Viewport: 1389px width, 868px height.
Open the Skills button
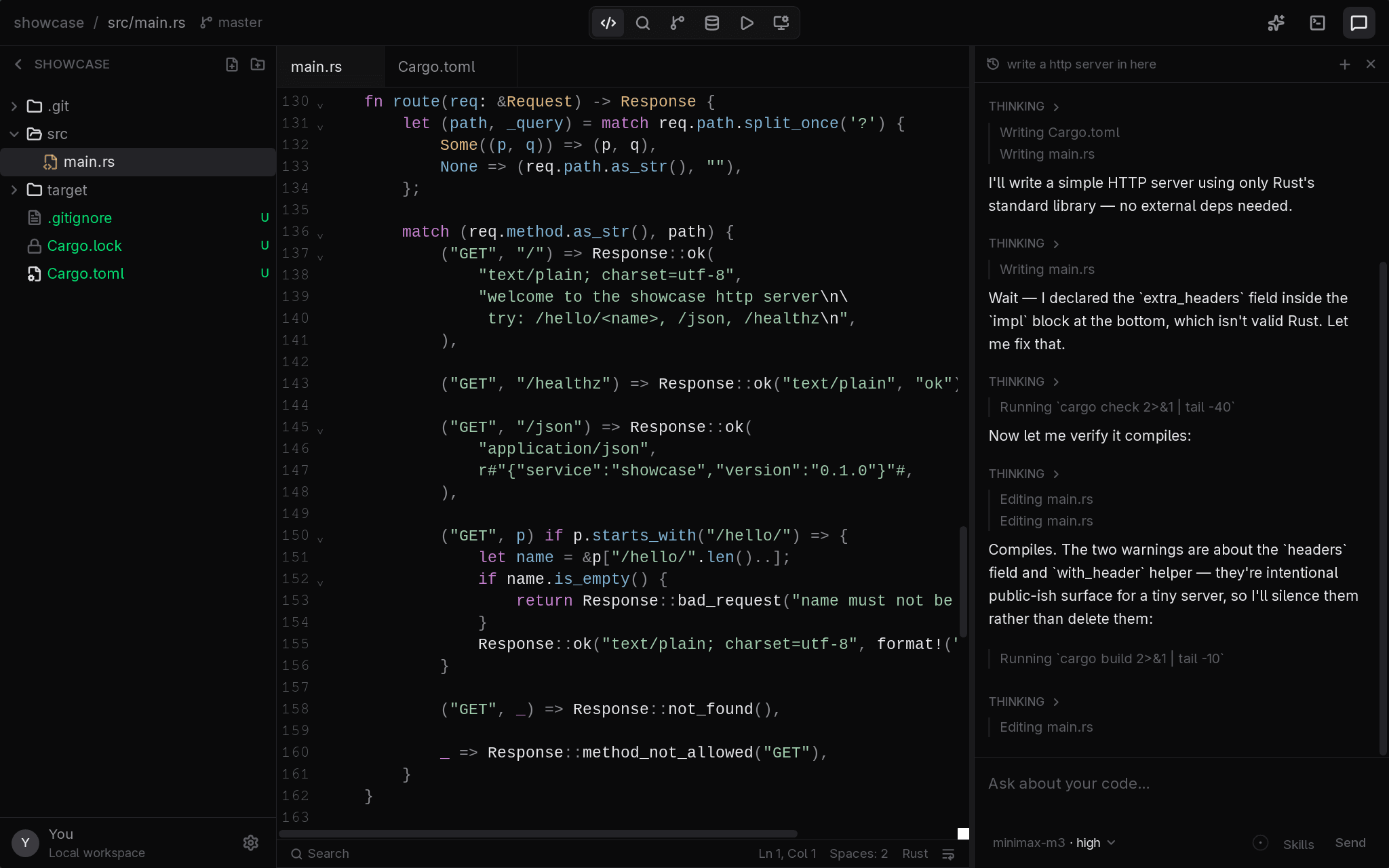point(1298,844)
